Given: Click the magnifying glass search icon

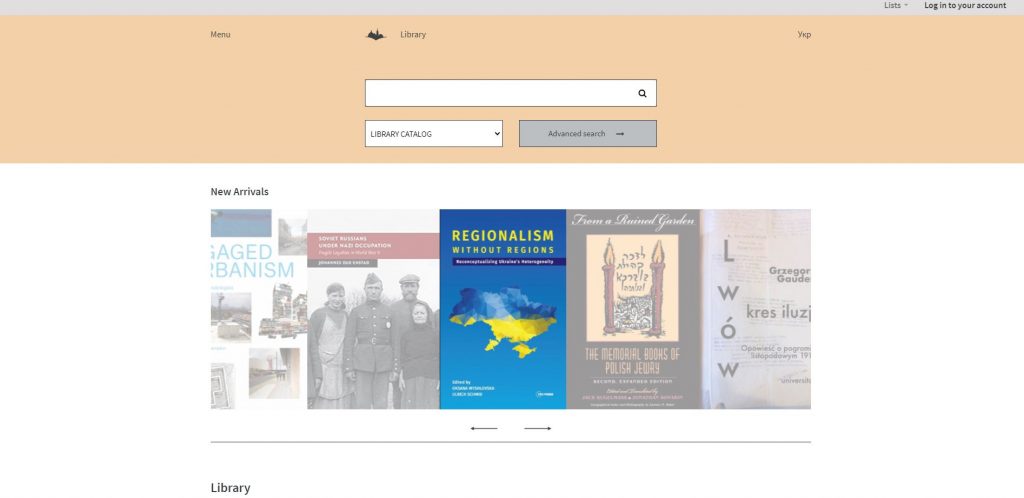Looking at the screenshot, I should tap(642, 93).
